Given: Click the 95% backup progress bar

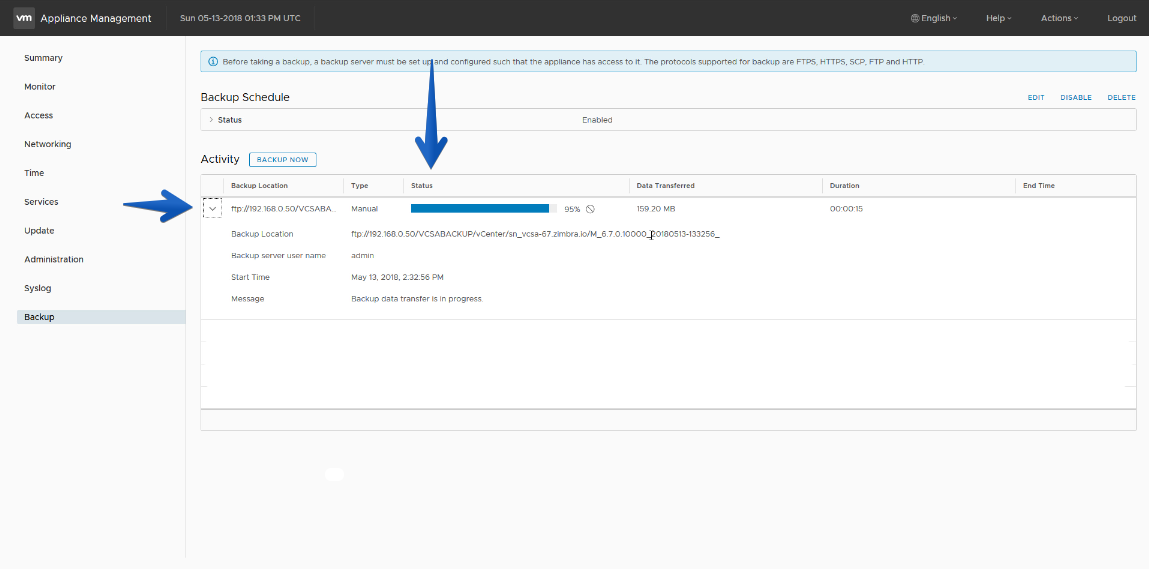Looking at the screenshot, I should click(x=484, y=209).
